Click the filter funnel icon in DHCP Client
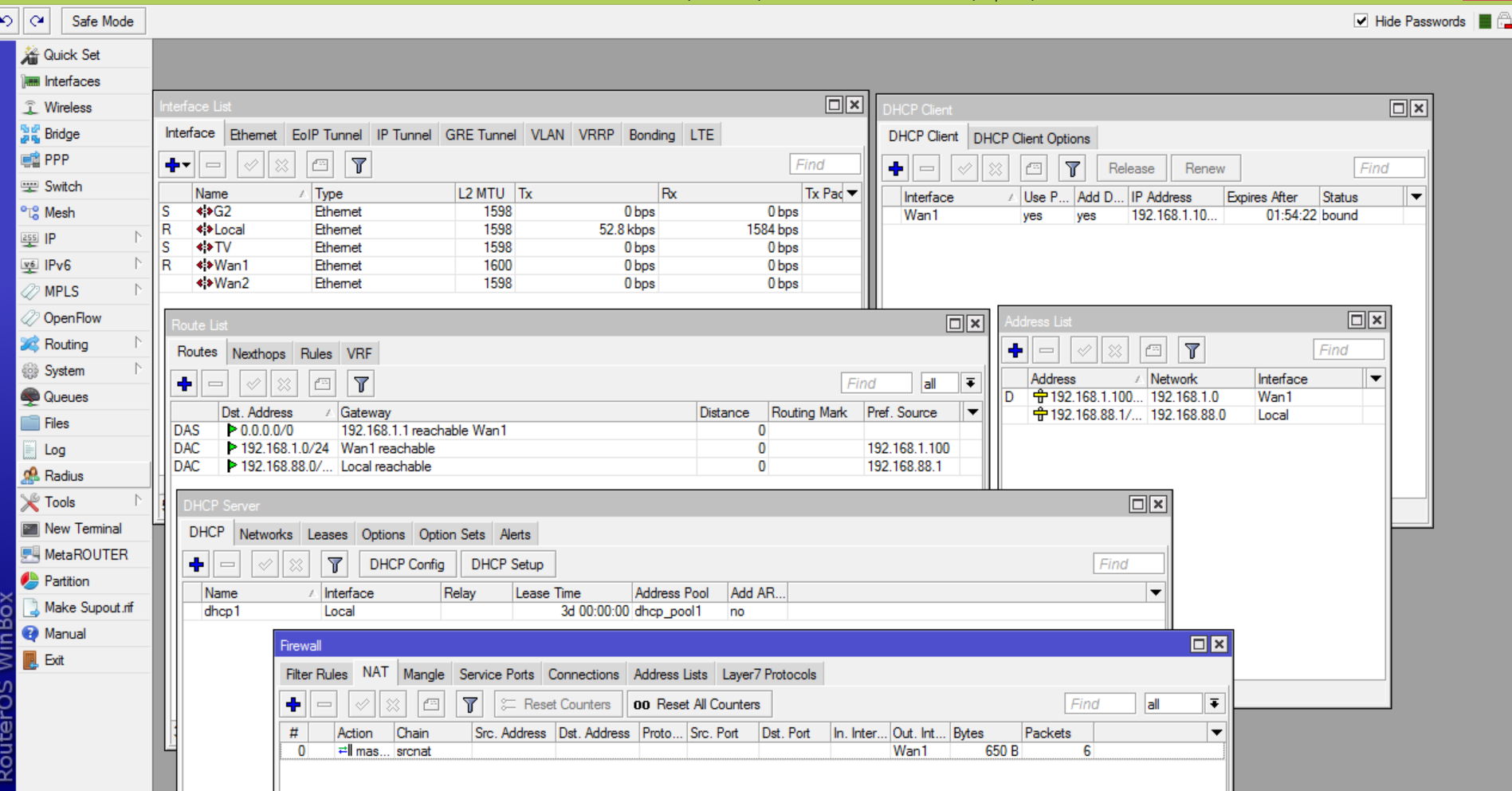The height and width of the screenshot is (791, 1512). coord(1072,169)
